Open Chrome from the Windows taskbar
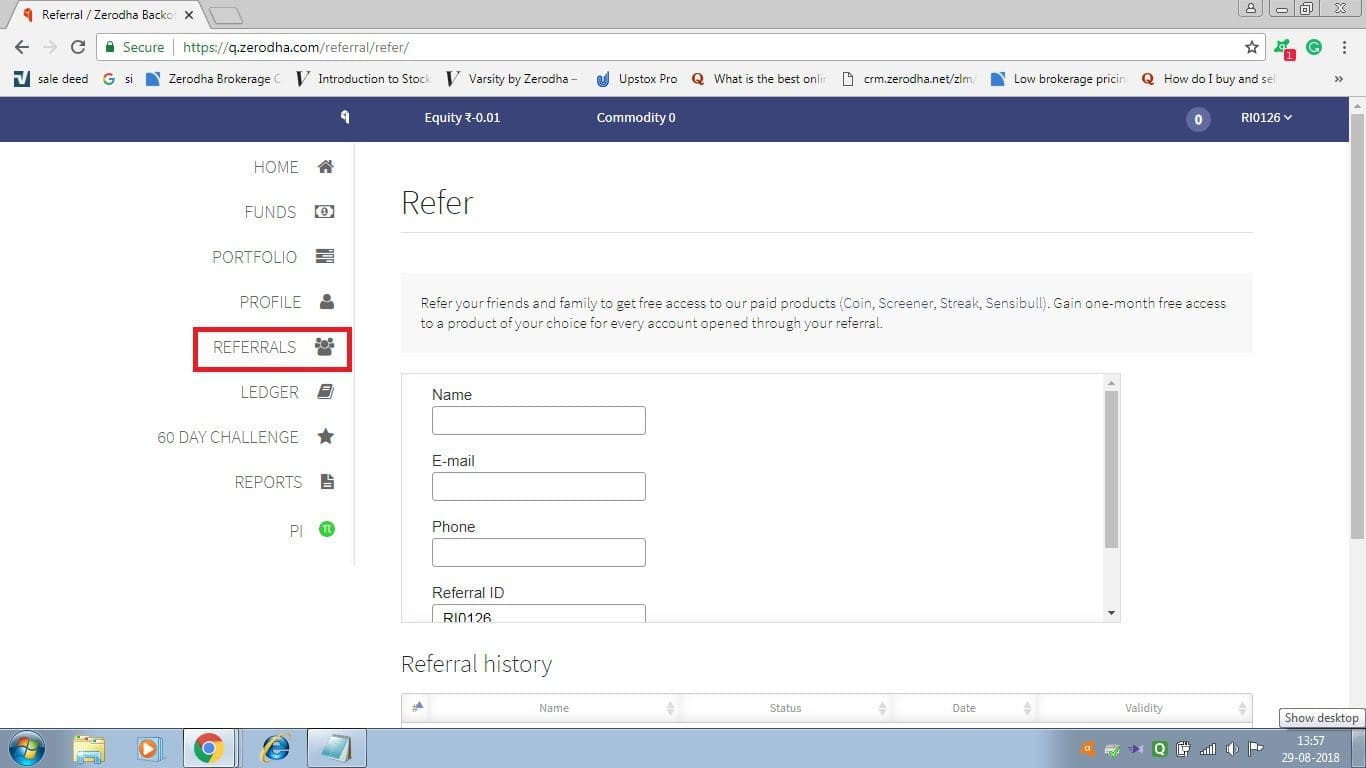The height and width of the screenshot is (768, 1366). (208, 748)
